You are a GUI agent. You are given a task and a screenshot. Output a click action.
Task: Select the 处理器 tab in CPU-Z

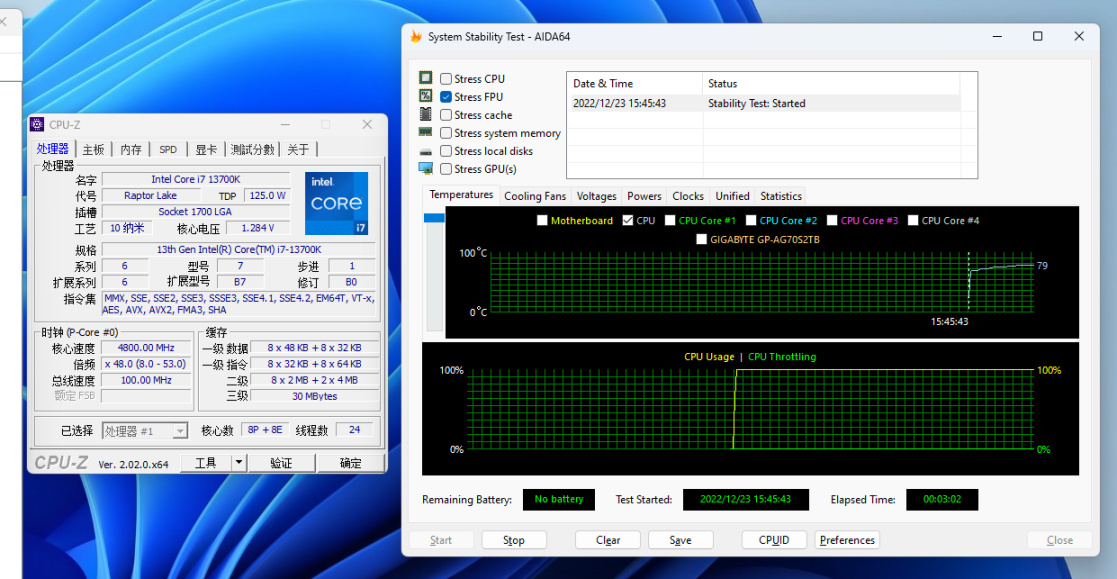53,149
